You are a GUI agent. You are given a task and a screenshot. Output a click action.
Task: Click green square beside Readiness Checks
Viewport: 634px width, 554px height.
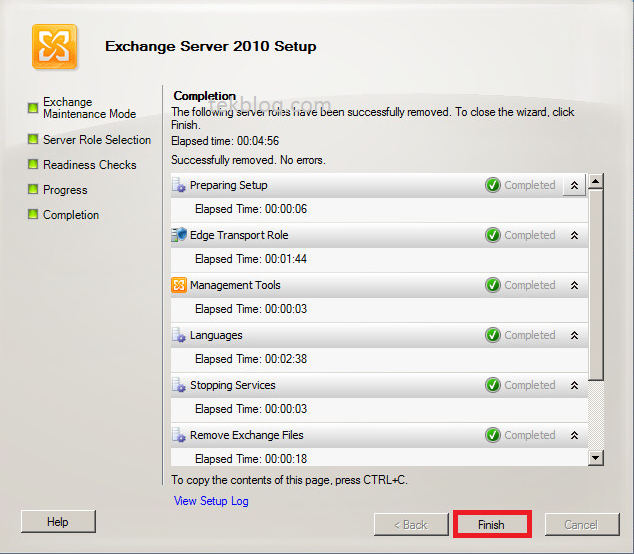pyautogui.click(x=33, y=164)
